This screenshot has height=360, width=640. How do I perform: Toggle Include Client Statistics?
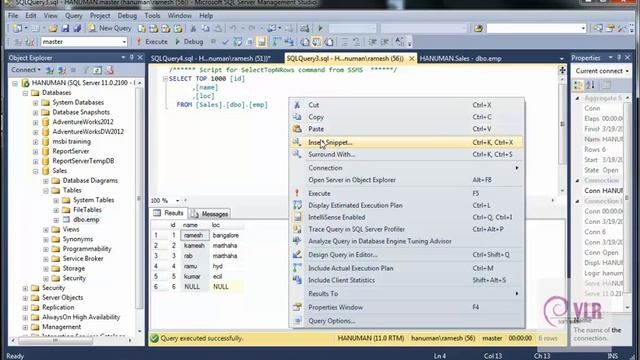(x=407, y=280)
